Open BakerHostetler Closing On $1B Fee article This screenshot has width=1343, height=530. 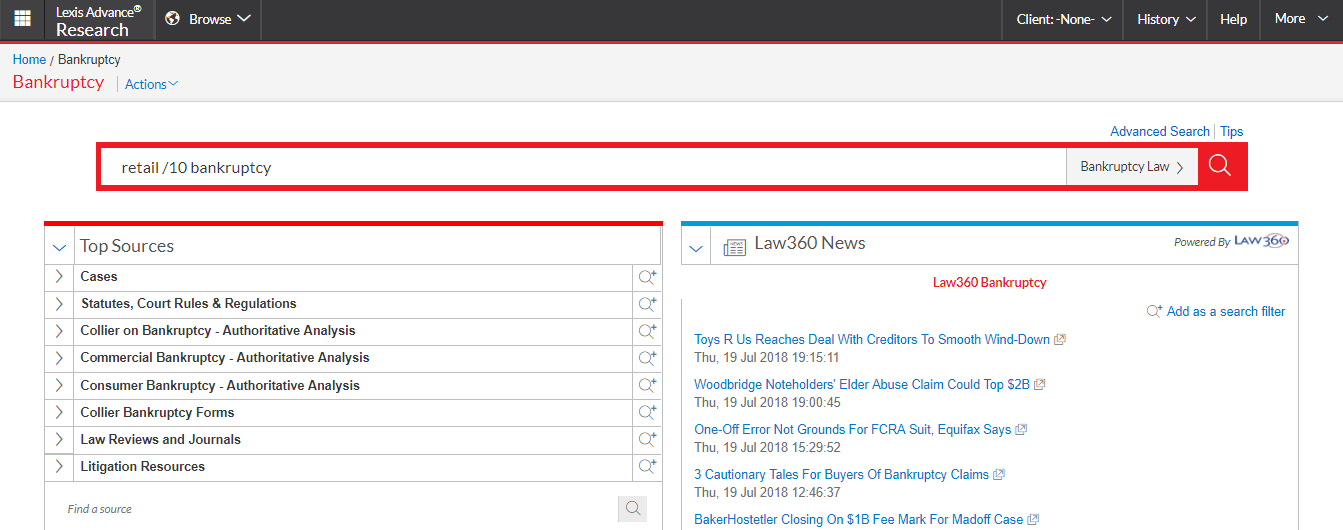click(859, 520)
